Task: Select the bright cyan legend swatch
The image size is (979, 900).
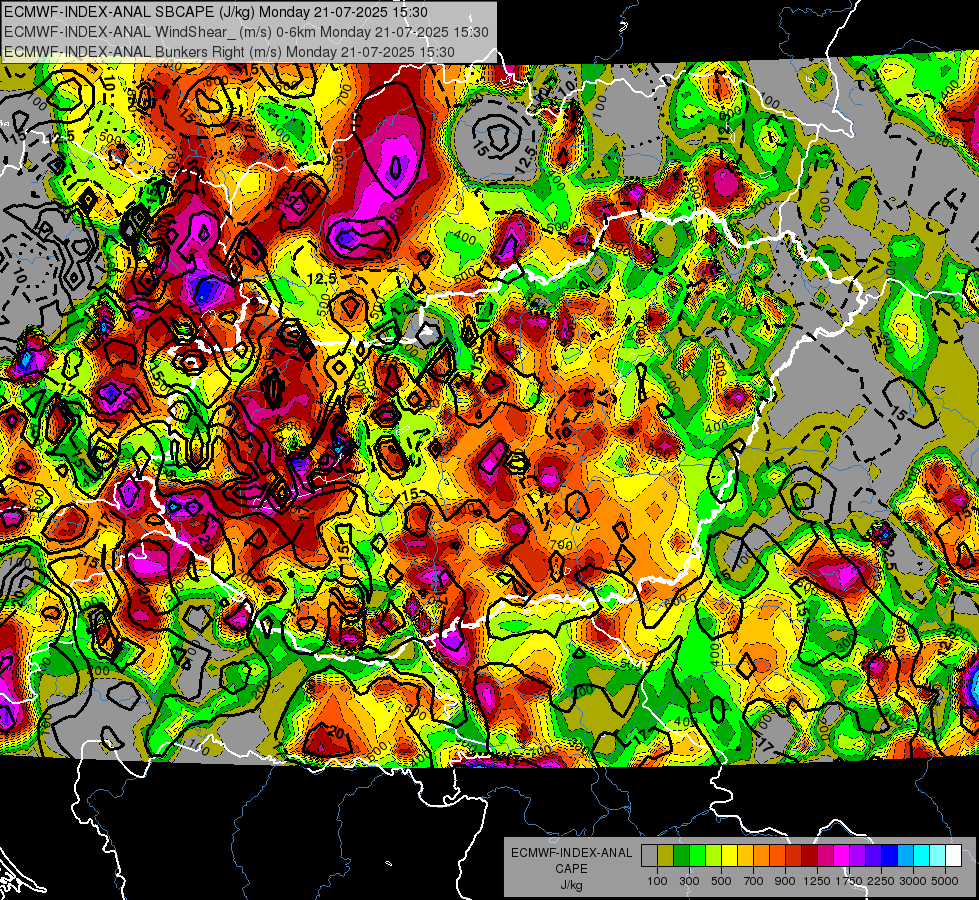Action: pyautogui.click(x=922, y=855)
